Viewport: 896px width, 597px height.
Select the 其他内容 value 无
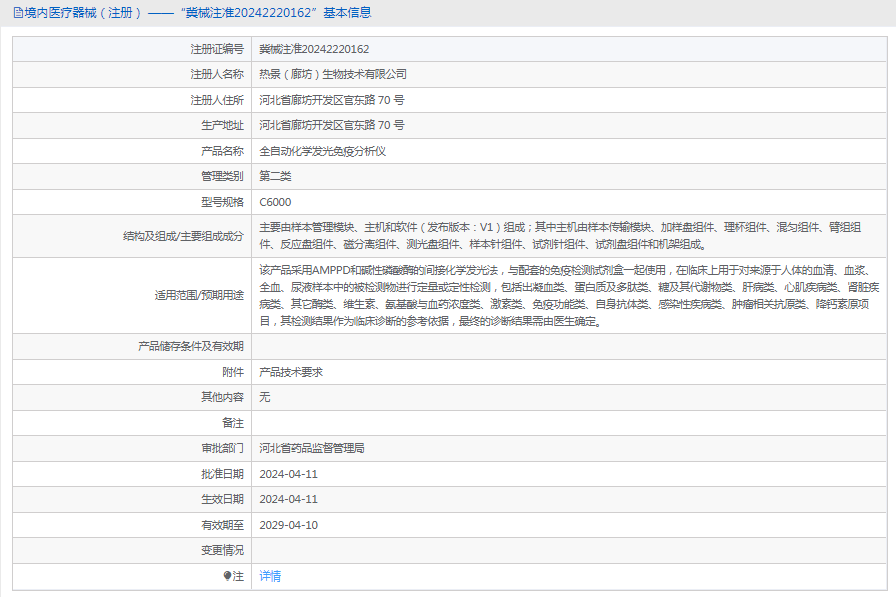point(265,397)
